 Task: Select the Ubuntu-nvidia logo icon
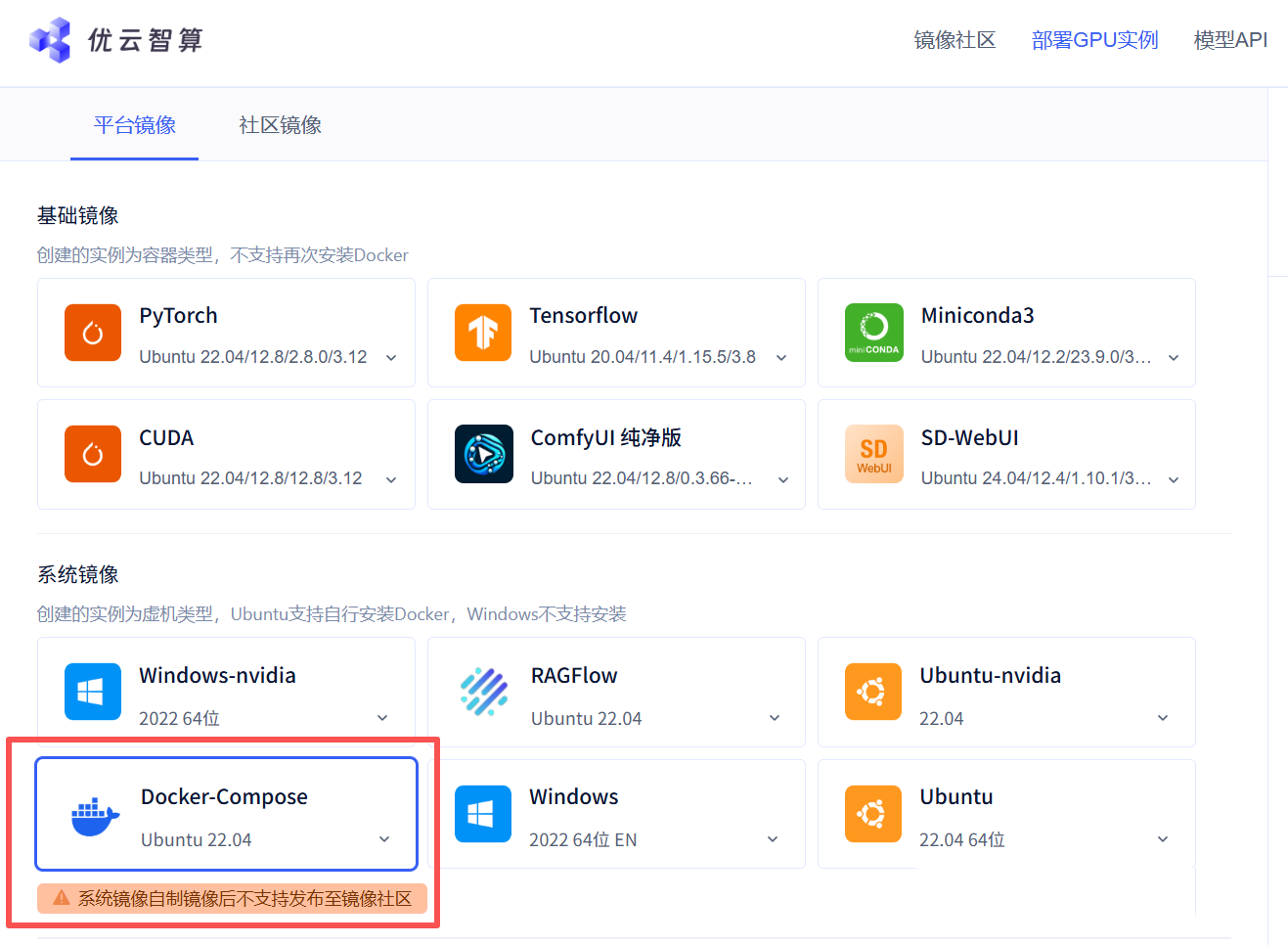(x=873, y=692)
